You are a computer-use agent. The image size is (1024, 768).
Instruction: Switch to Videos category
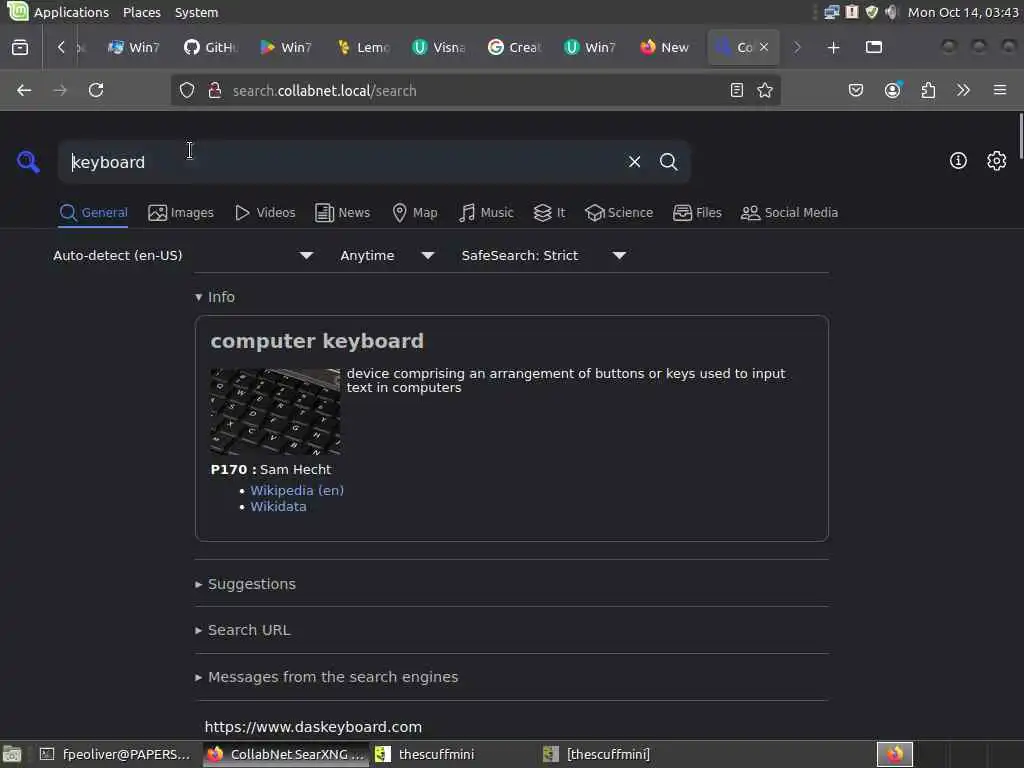(x=265, y=212)
